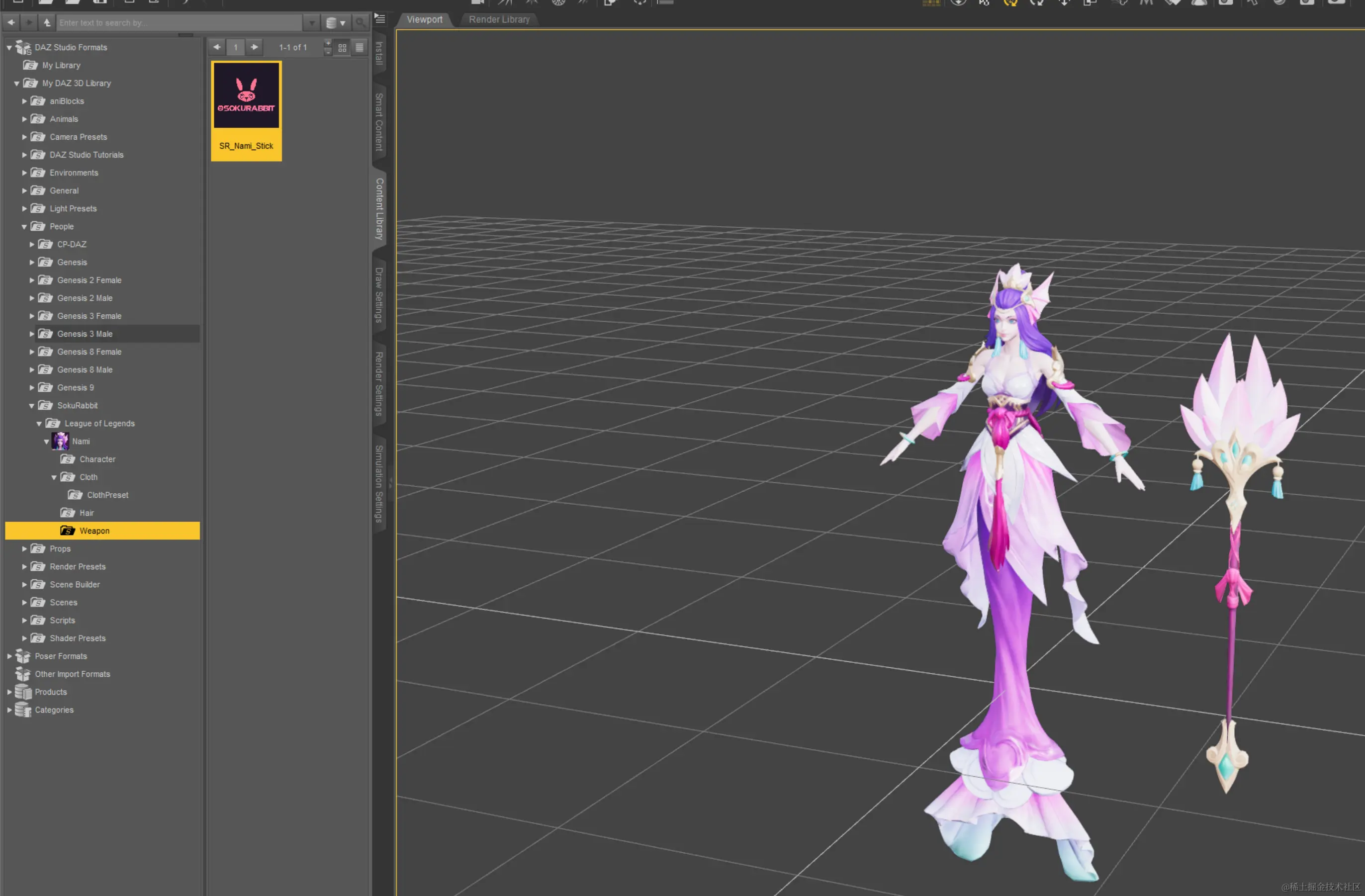
Task: Open search history dropdown arrow
Action: 311,23
